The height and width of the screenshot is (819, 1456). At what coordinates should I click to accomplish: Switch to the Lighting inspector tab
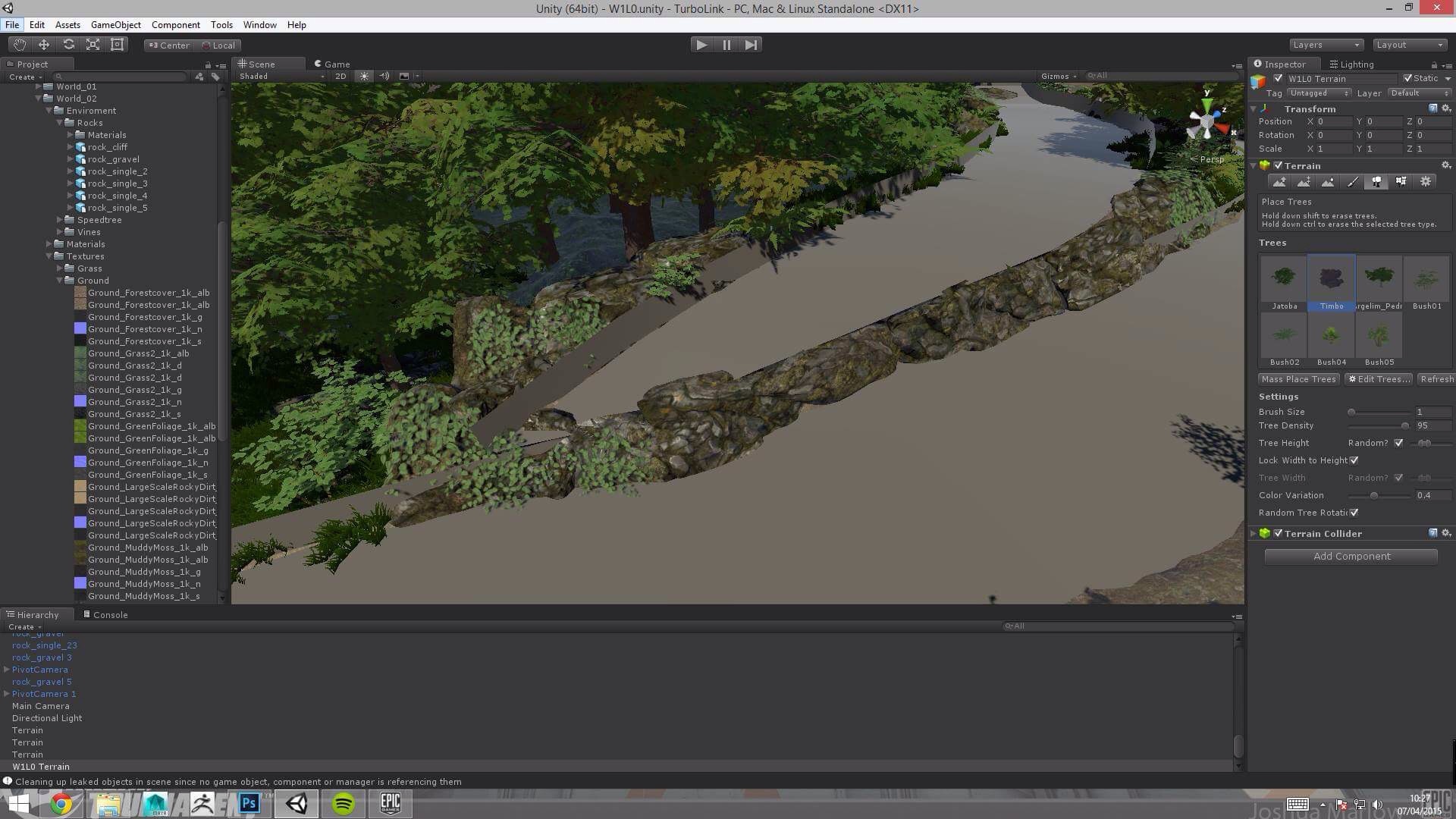pos(1354,63)
